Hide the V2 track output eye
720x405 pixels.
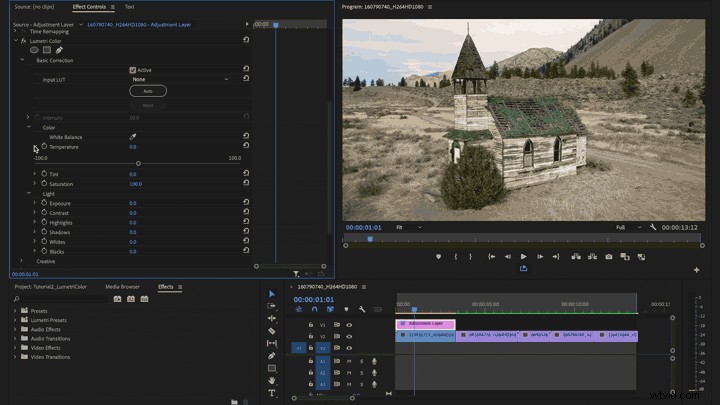point(349,337)
